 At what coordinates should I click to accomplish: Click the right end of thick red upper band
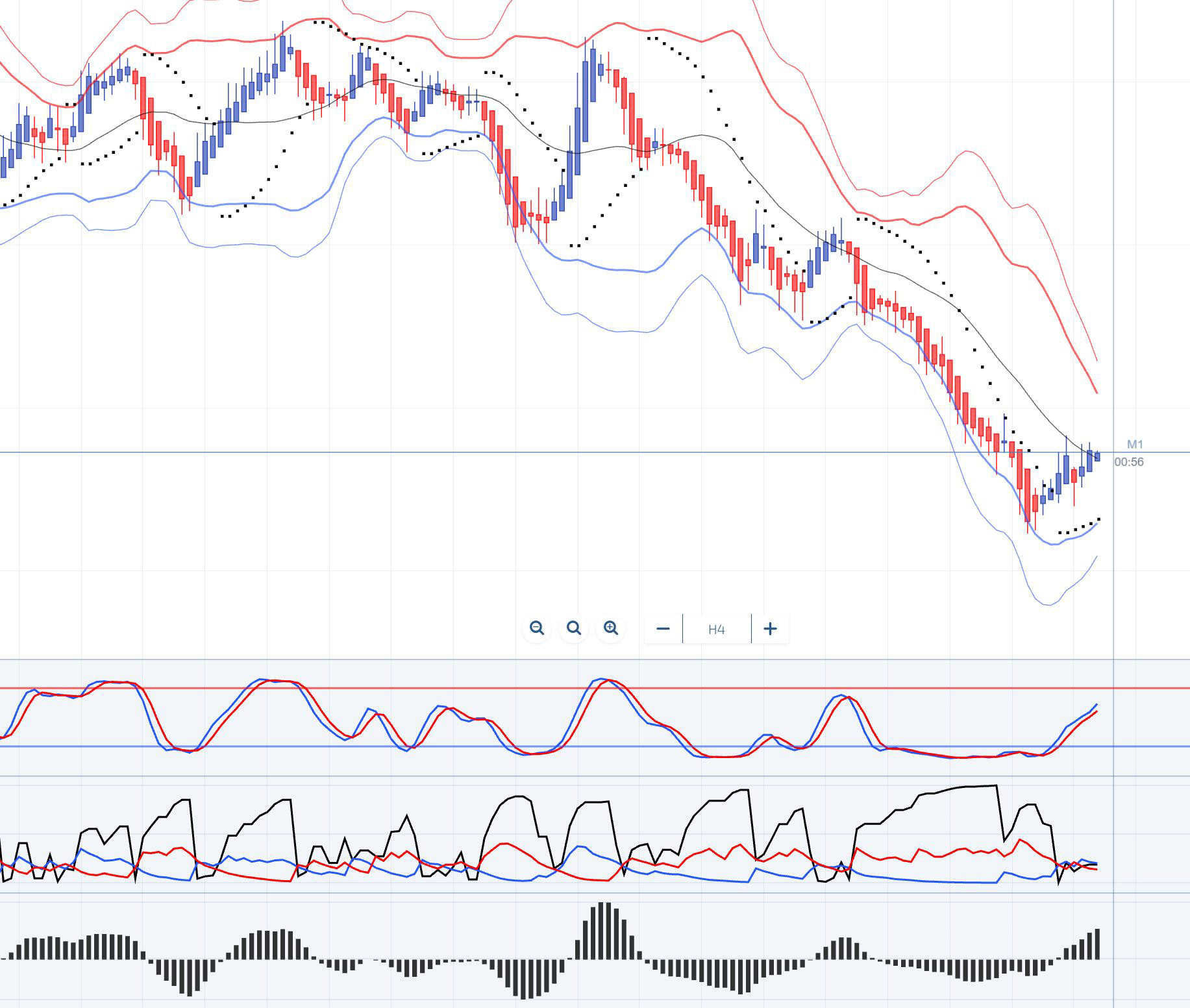(1096, 391)
